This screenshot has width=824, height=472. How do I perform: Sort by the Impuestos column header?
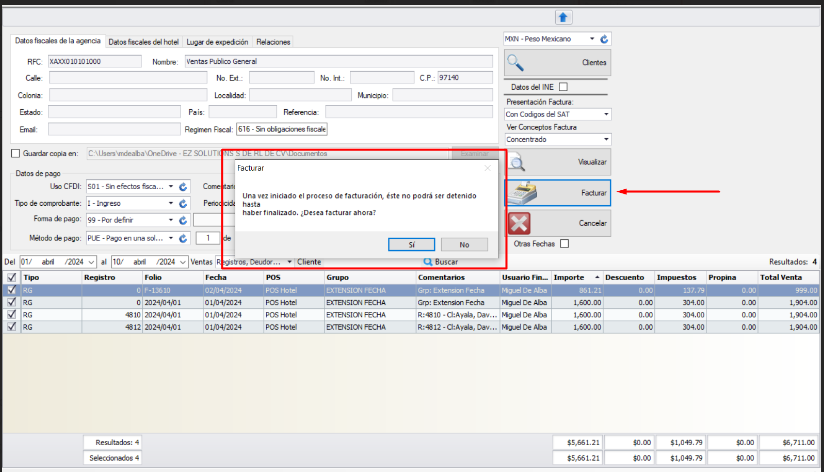point(679,277)
